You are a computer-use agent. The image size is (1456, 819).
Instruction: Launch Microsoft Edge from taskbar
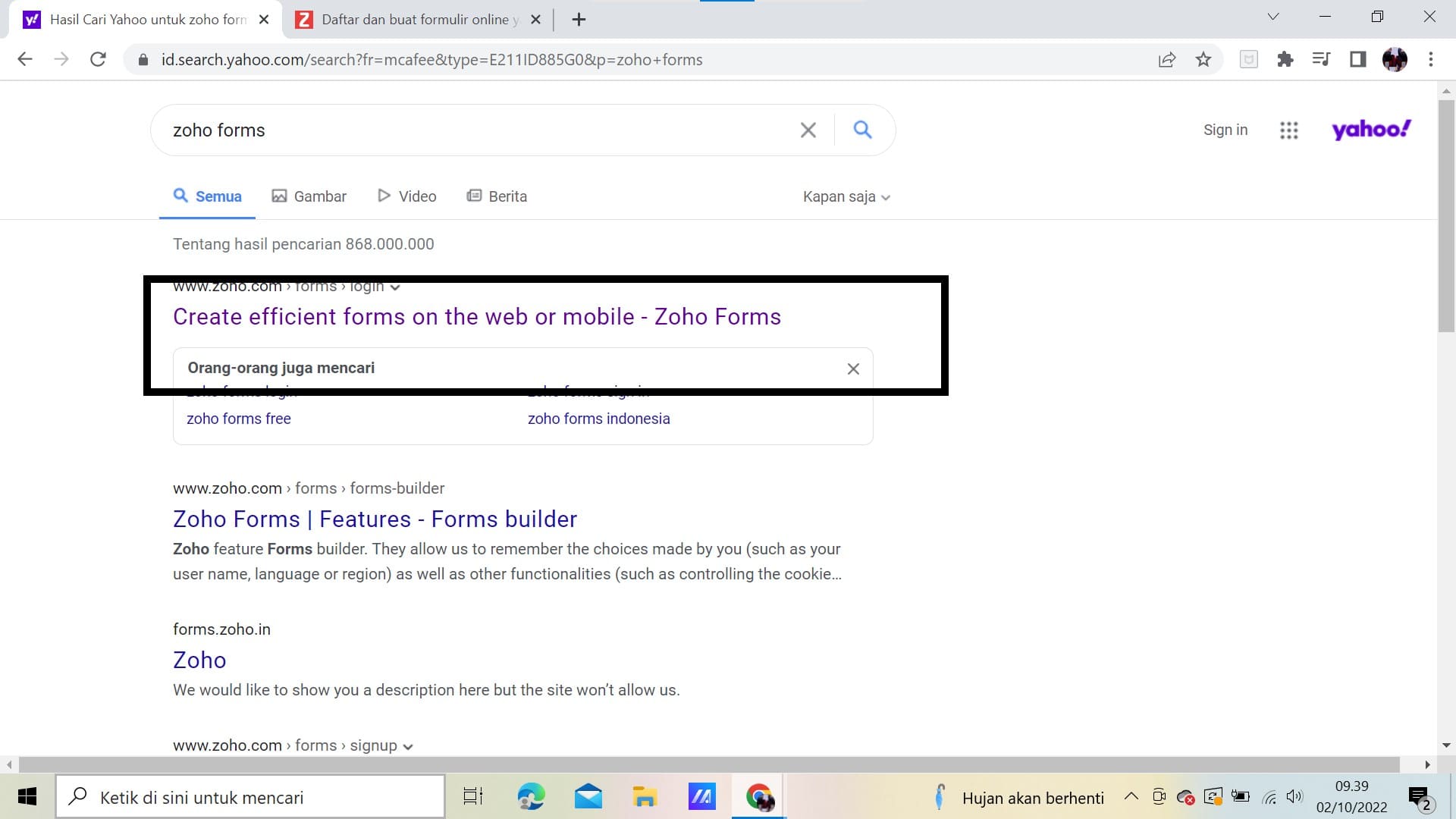click(x=531, y=797)
